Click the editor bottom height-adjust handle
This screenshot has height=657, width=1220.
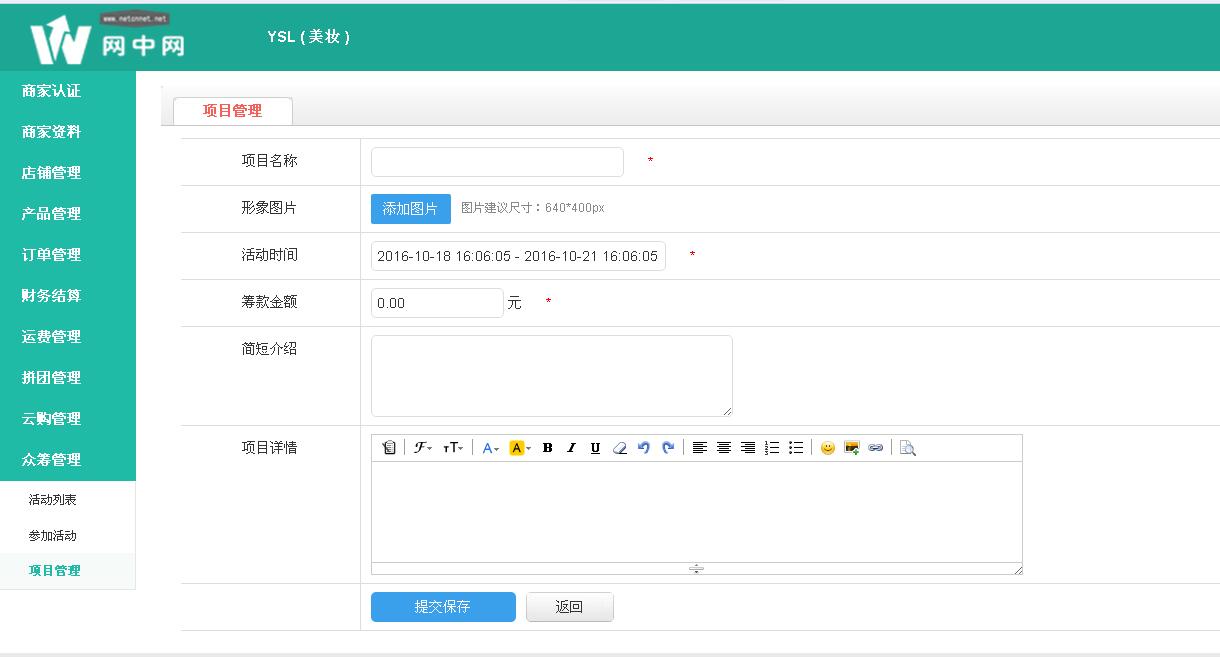[696, 569]
